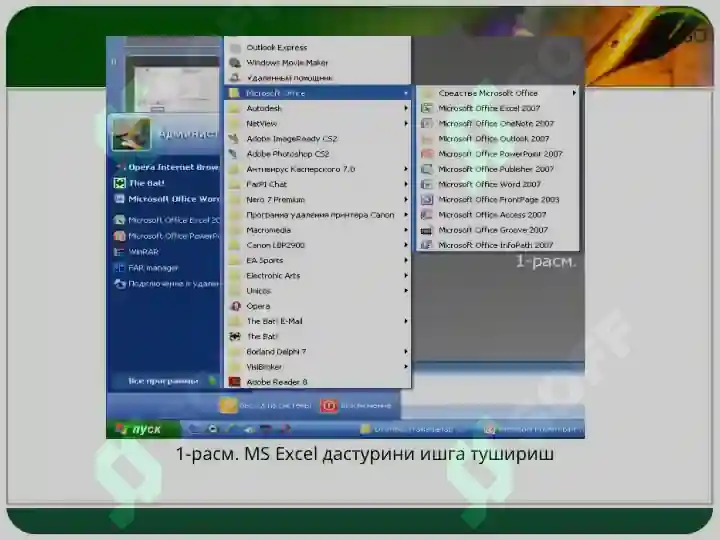Image resolution: width=720 pixels, height=540 pixels.
Task: Open pinned Microsoft Office Word shortcut
Action: click(x=166, y=199)
